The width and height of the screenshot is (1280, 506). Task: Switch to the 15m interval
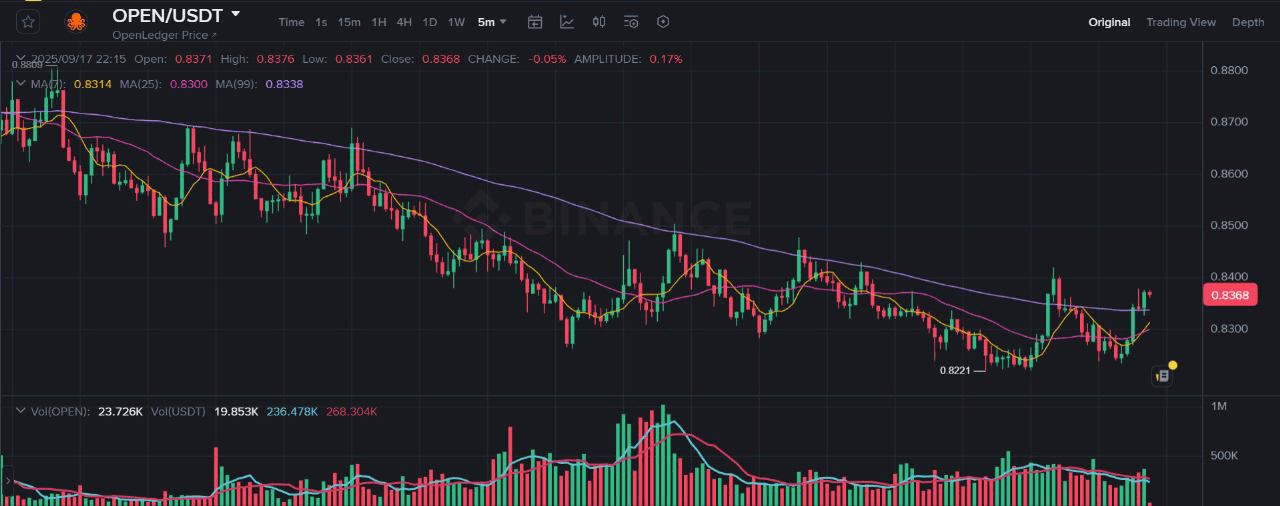click(349, 22)
